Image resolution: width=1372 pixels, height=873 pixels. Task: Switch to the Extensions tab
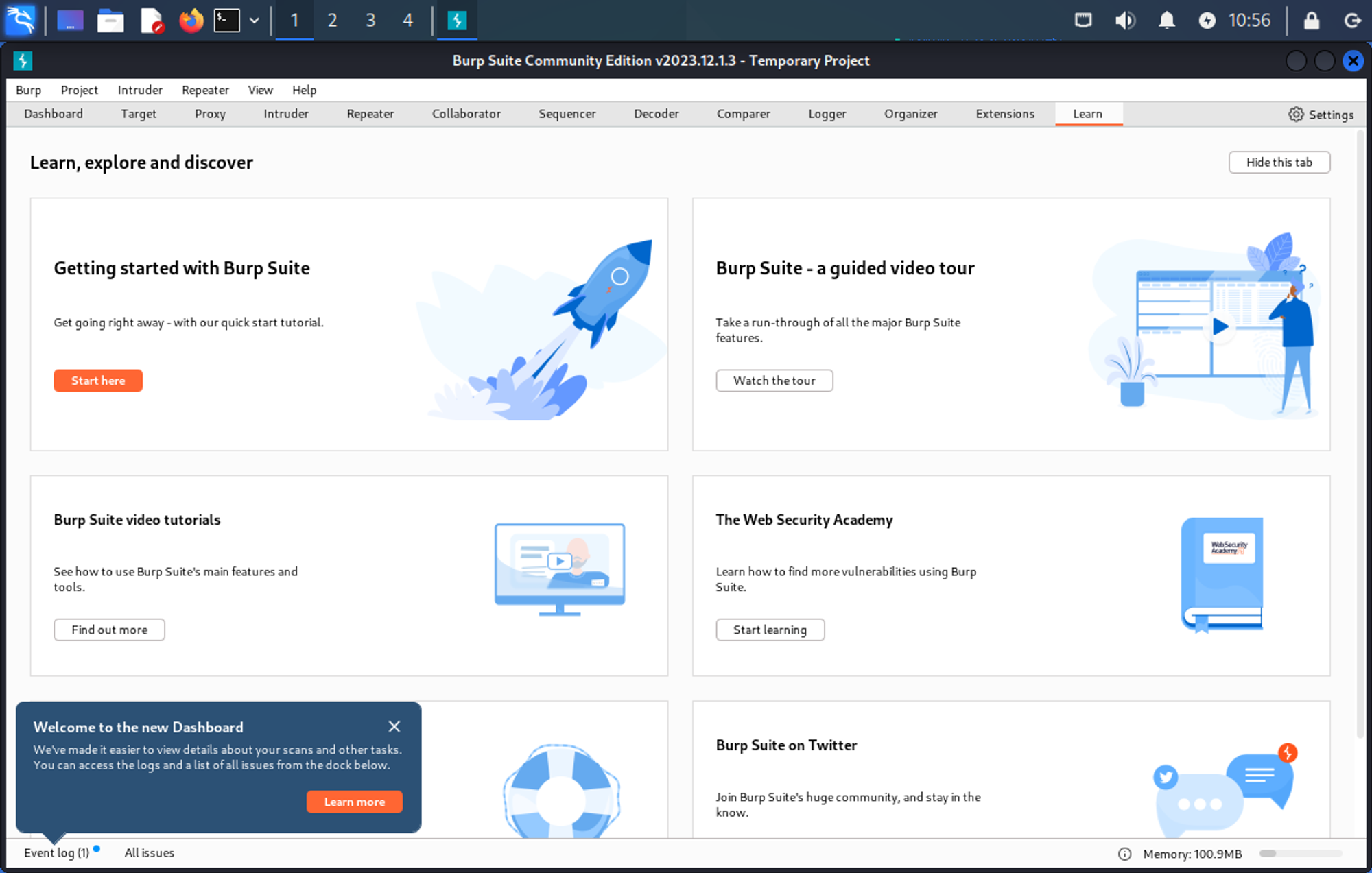[1005, 114]
